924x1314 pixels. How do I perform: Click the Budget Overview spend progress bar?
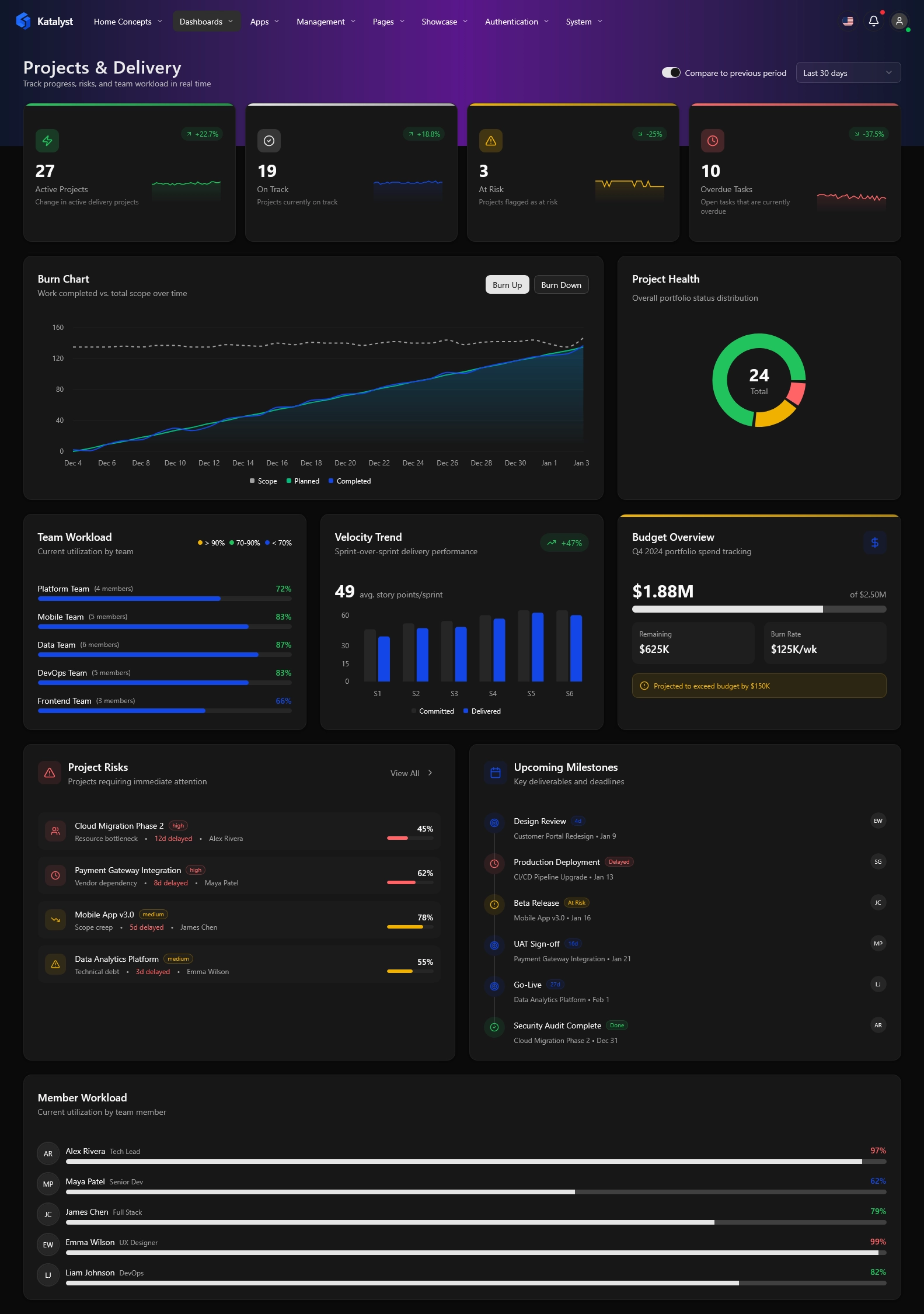pos(758,609)
